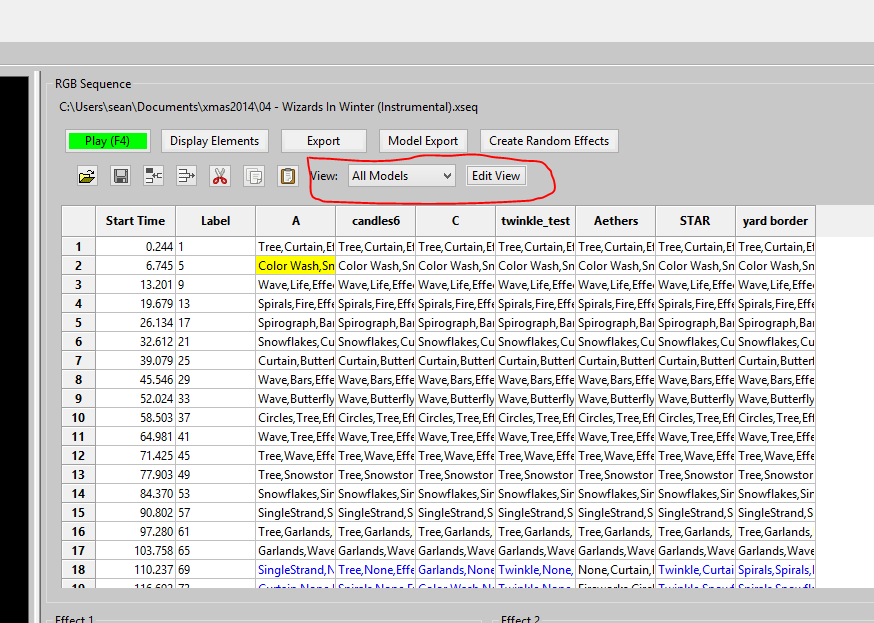Select the candles6 column header

[376, 221]
